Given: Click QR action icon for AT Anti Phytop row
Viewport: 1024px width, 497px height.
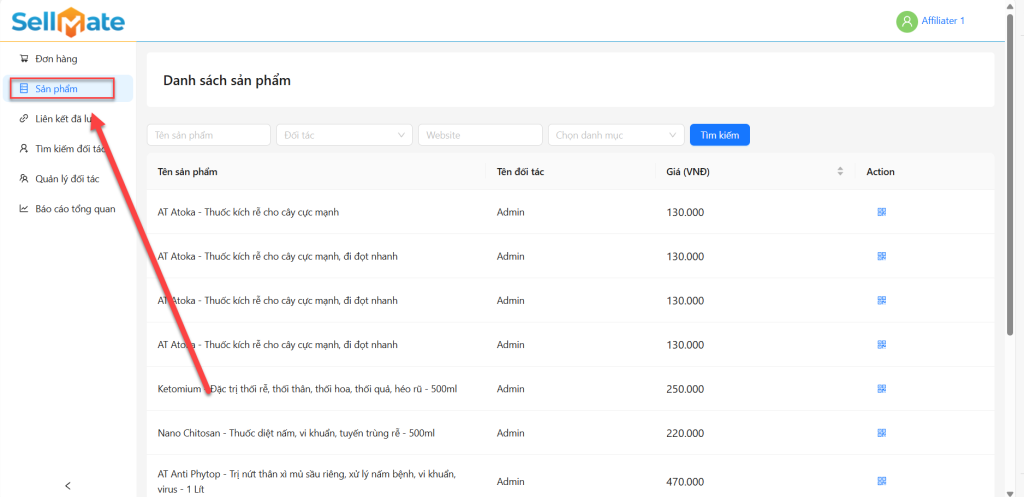Looking at the screenshot, I should click(x=881, y=481).
